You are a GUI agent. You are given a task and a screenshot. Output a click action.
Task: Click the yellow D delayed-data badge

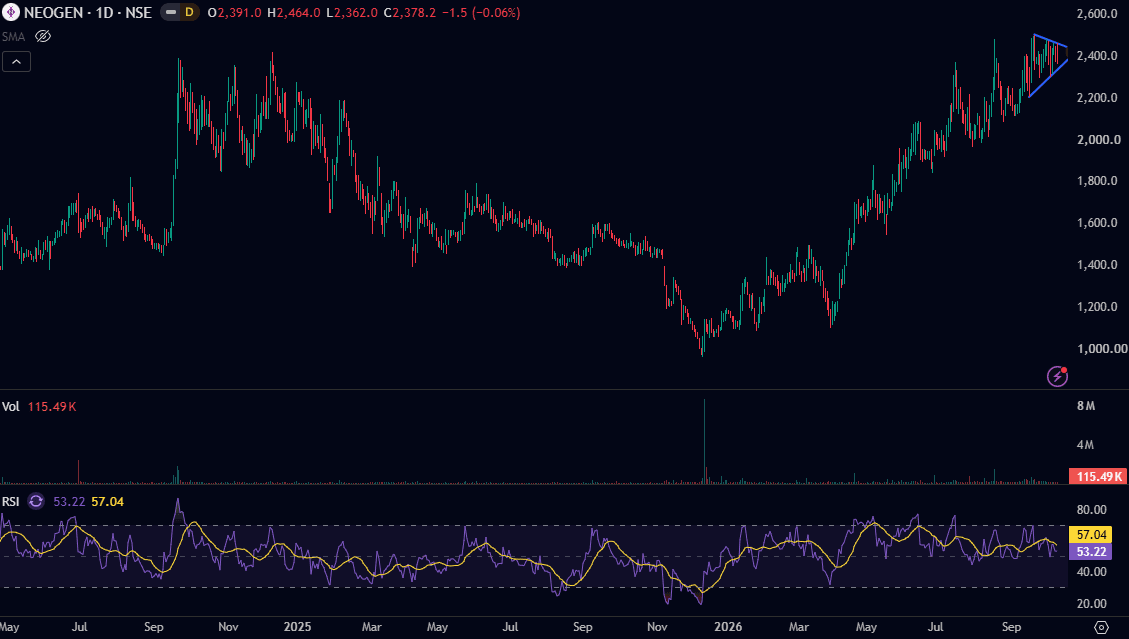189,12
